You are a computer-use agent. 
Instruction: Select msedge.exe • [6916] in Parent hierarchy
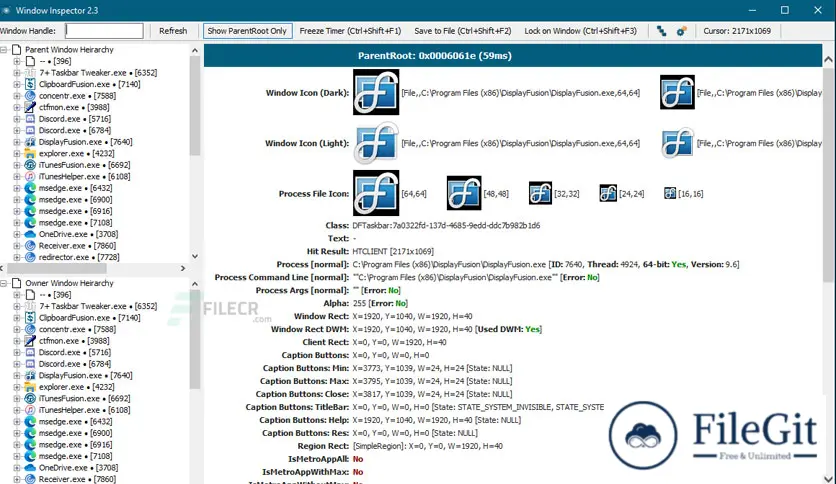click(75, 211)
